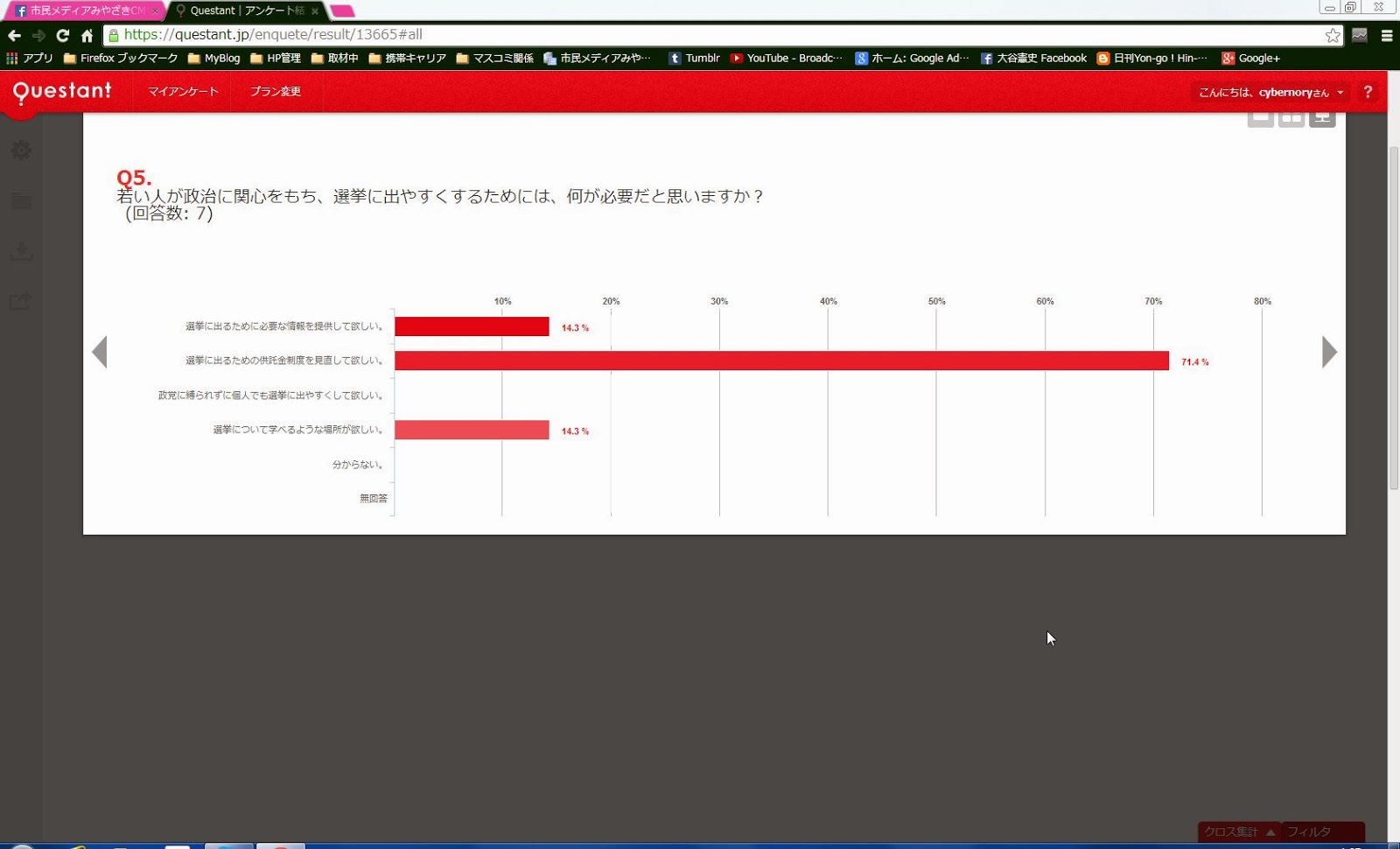
Task: Bookmark this page with the star icon
Action: pos(1333,35)
